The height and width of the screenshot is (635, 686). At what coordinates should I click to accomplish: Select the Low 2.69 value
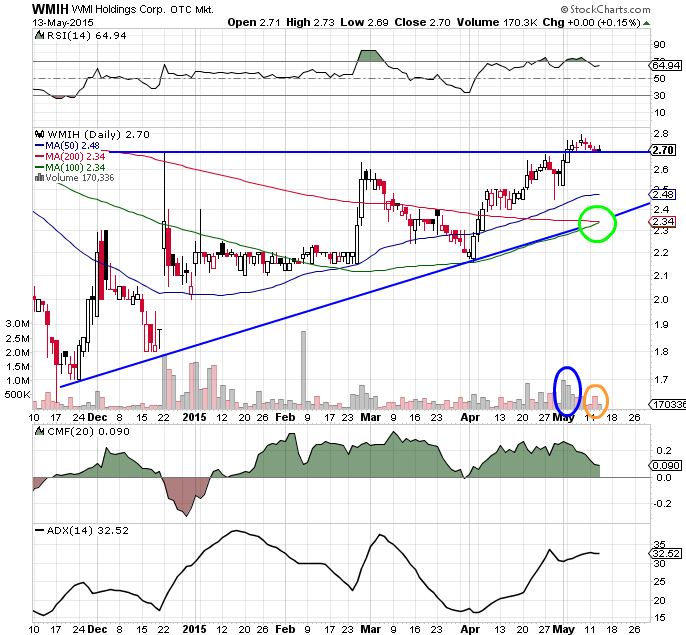364,22
